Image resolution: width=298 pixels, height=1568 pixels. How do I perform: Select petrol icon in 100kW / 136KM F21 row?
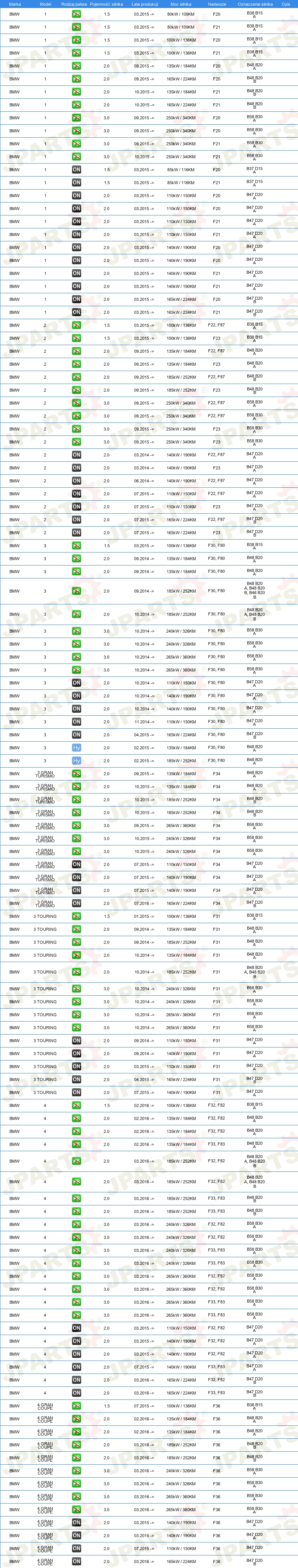pos(76,53)
